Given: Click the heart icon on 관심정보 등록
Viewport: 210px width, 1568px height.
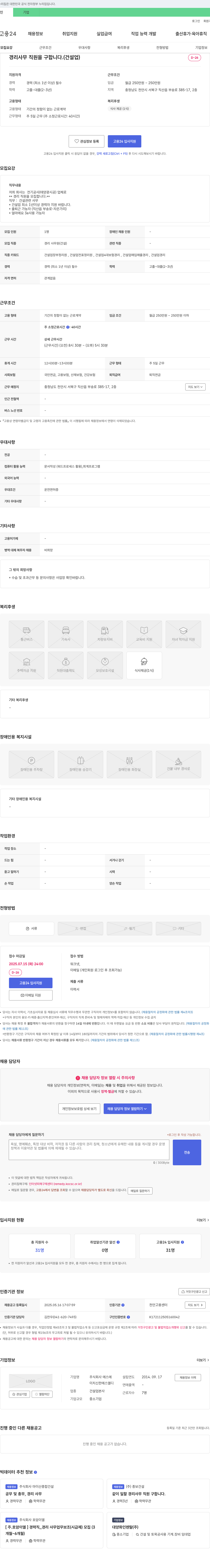Looking at the screenshot, I should (x=77, y=141).
